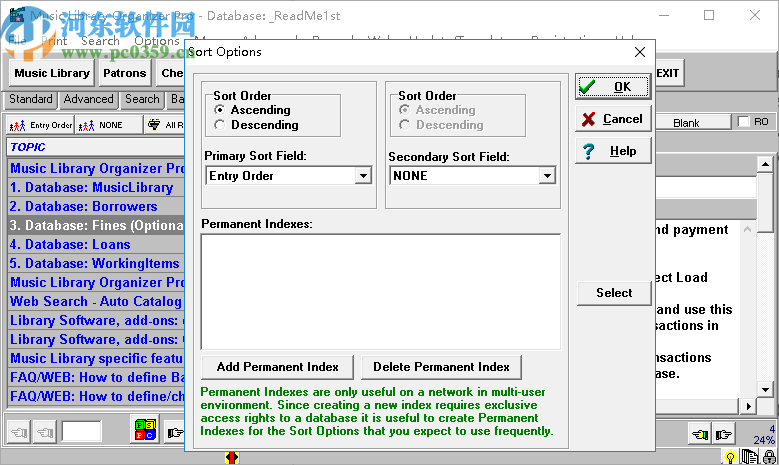Click the documents stack icon in status bar
Viewport: 779px width, 465px height.
[749, 457]
